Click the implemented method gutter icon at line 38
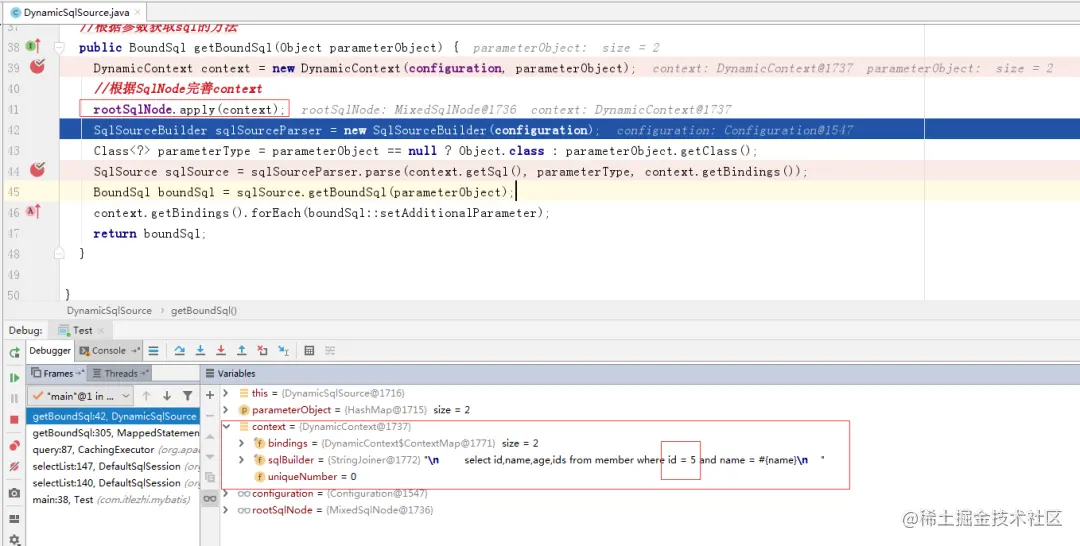Screen dimensions: 1080x546 pyautogui.click(x=32, y=47)
